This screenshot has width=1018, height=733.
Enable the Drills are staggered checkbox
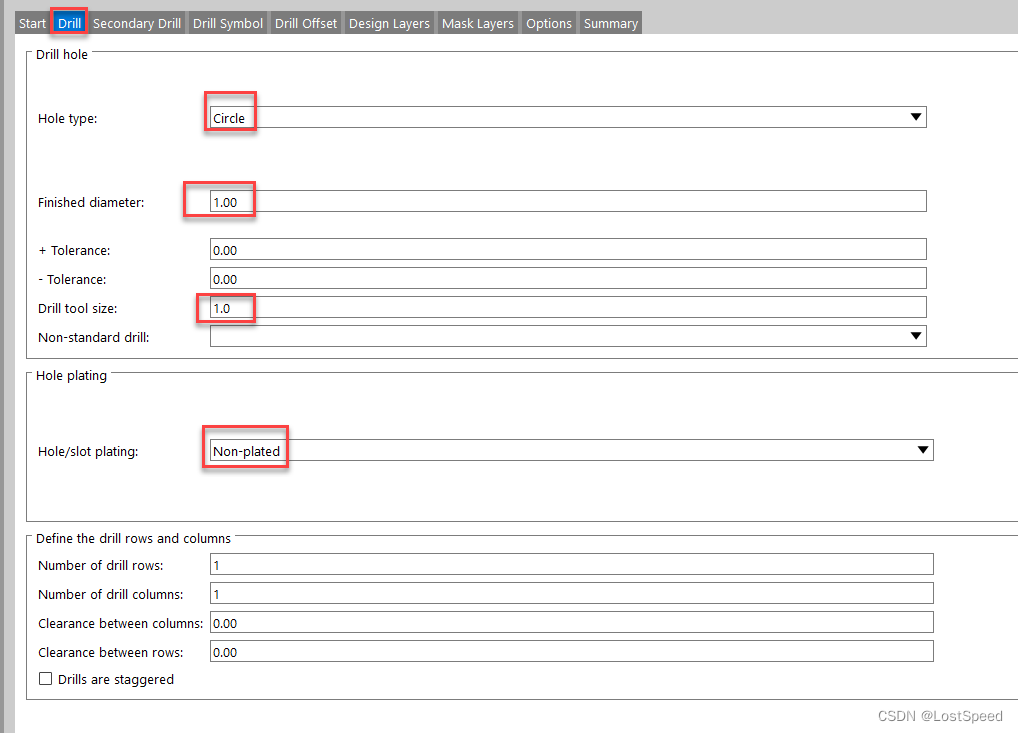[x=45, y=679]
